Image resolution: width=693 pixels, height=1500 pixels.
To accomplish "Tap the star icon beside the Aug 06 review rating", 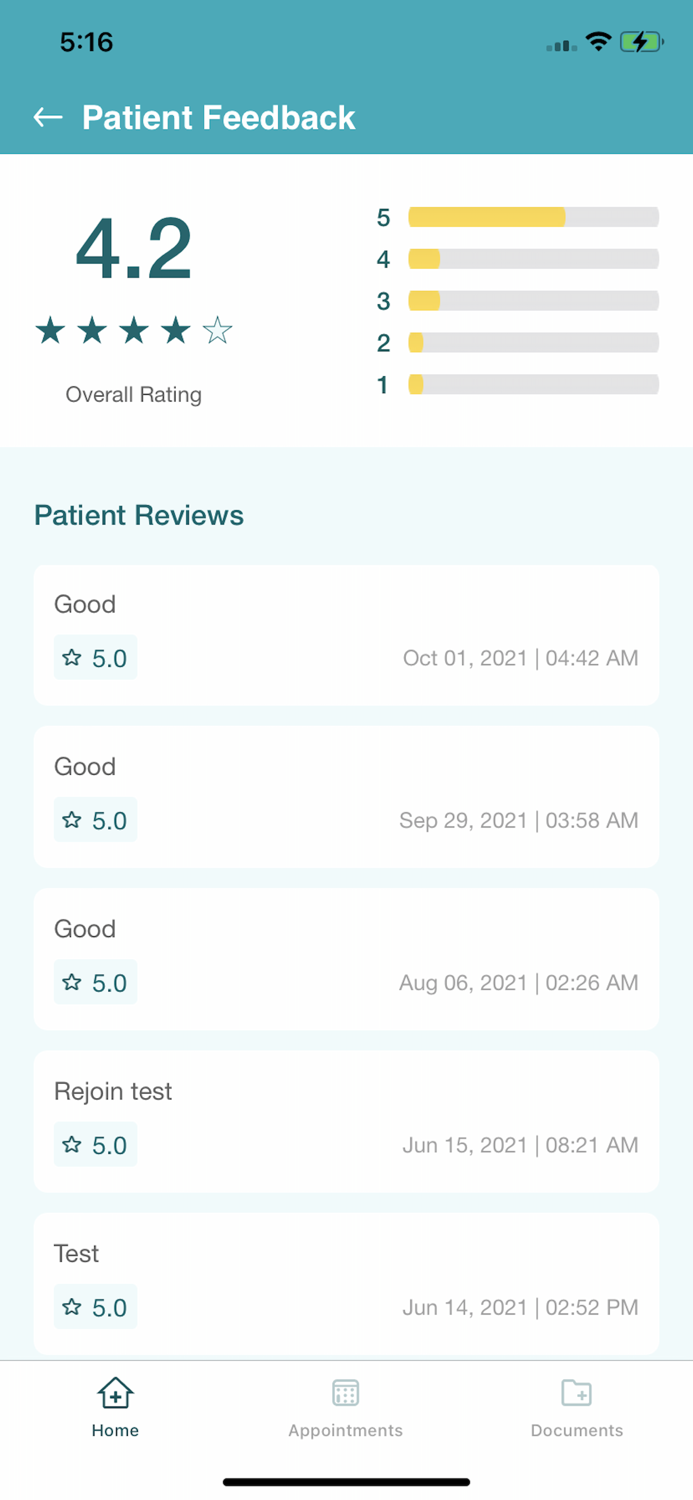I will coord(70,982).
